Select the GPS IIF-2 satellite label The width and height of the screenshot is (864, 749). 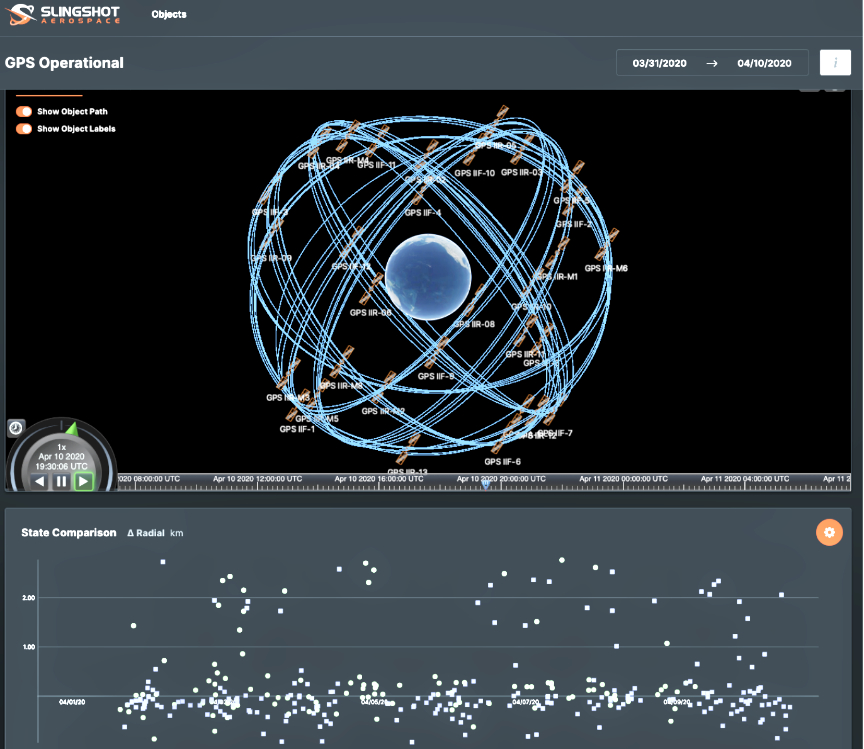[x=574, y=224]
